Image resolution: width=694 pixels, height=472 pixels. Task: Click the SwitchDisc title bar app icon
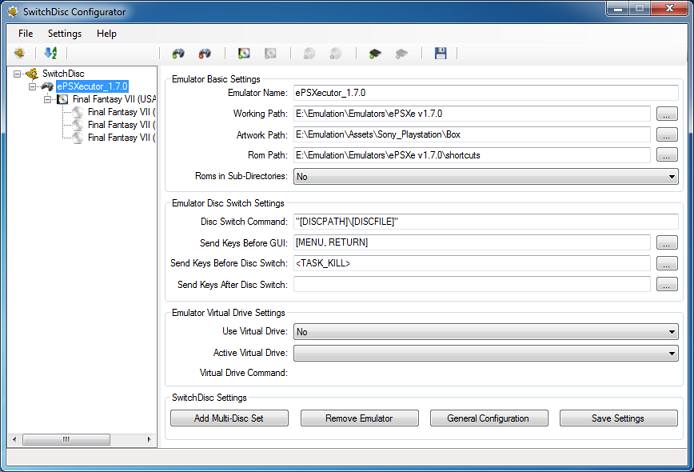point(13,12)
